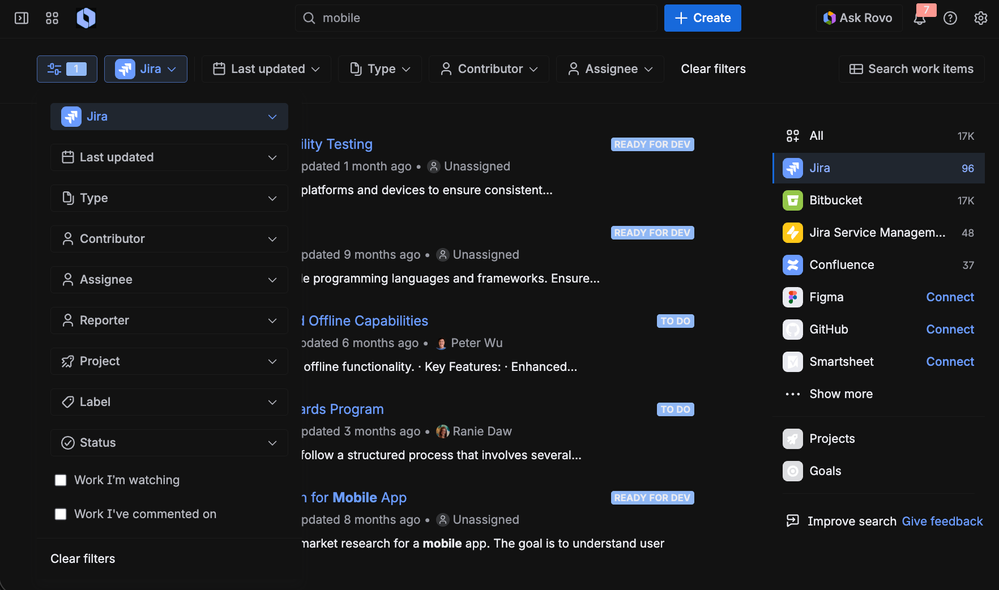Enable the Work I've commented on filter

[x=60, y=513]
